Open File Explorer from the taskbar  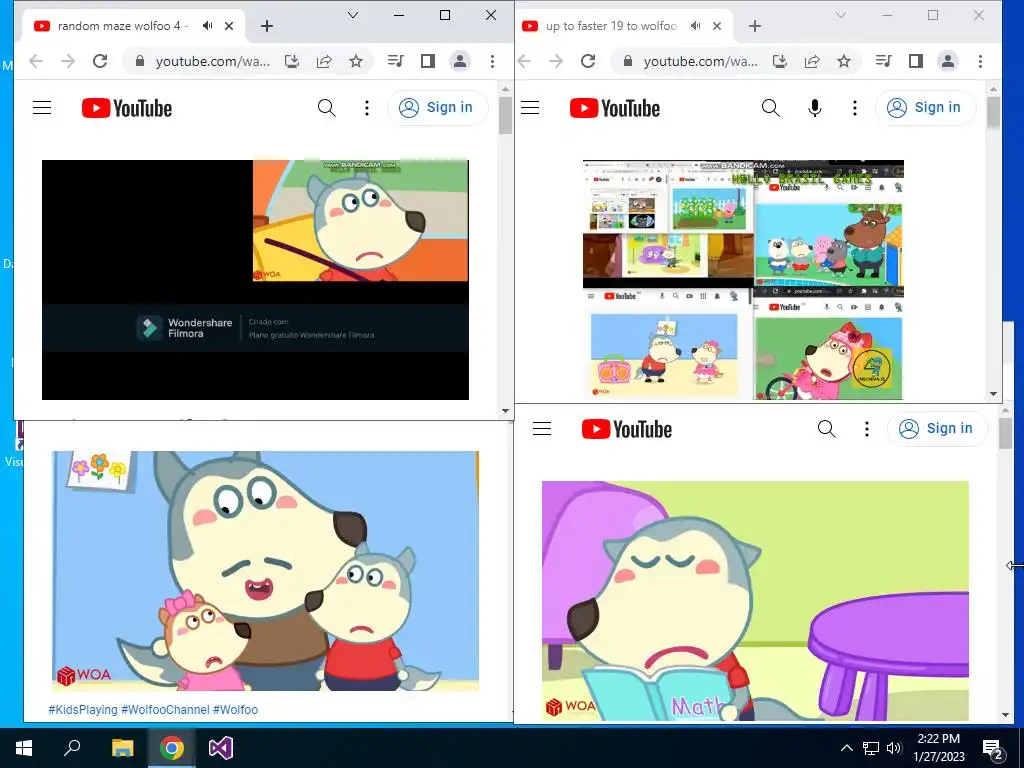click(x=122, y=748)
